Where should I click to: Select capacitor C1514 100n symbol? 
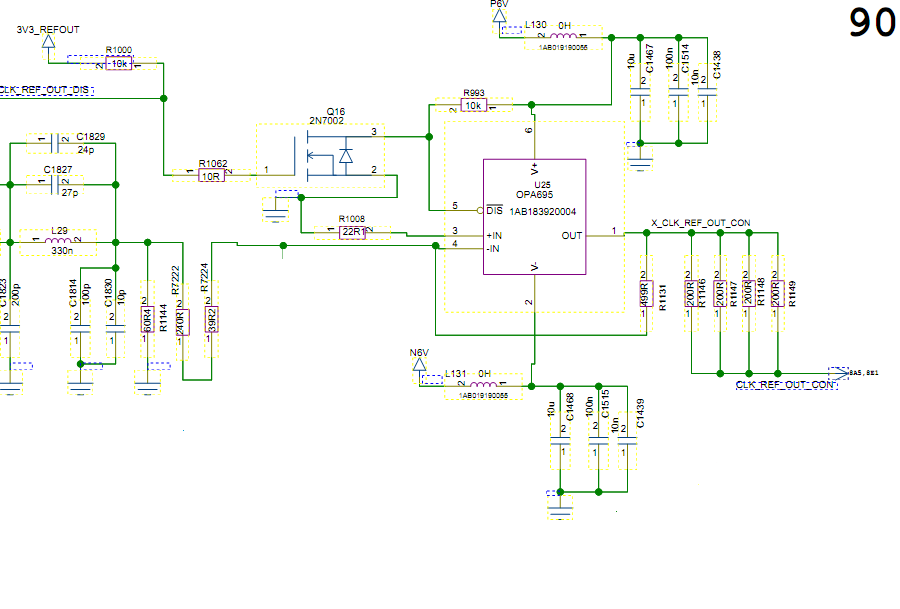[x=678, y=92]
